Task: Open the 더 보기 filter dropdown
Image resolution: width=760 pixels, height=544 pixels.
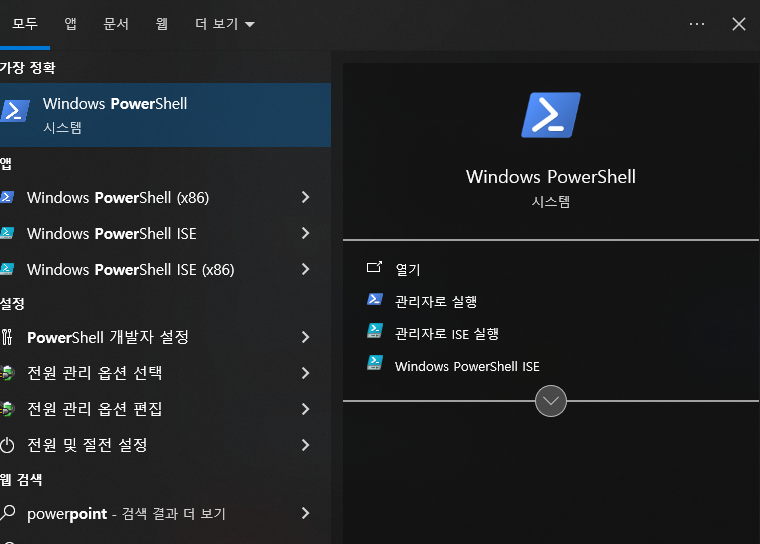Action: pyautogui.click(x=224, y=24)
